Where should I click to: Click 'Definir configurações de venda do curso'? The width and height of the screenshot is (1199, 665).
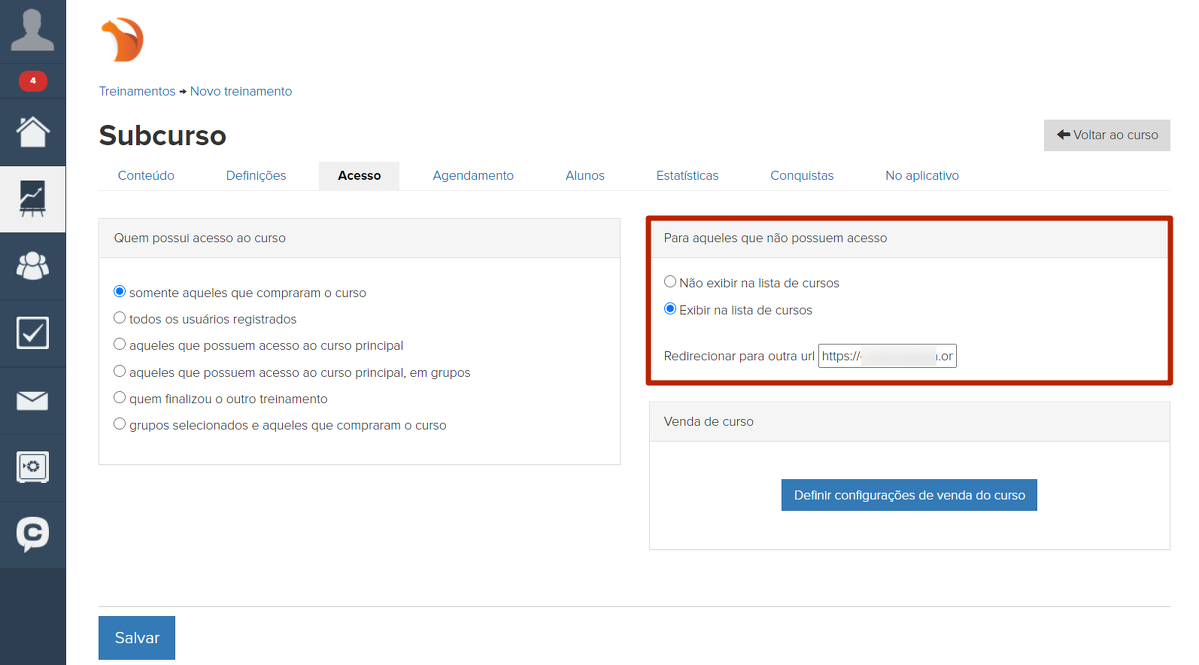coord(909,495)
